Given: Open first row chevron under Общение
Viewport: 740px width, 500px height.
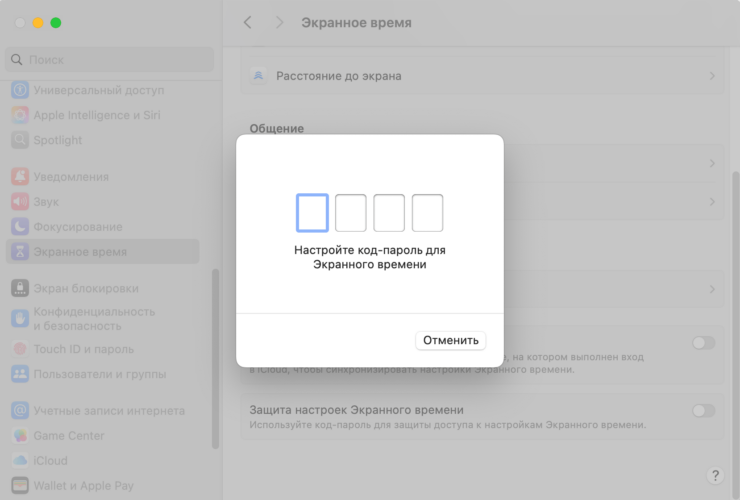Looking at the screenshot, I should [712, 163].
